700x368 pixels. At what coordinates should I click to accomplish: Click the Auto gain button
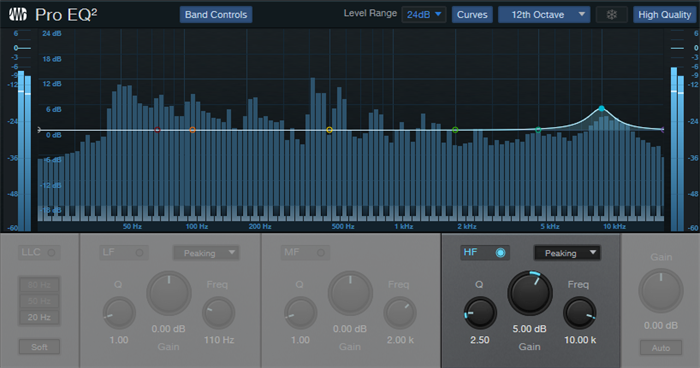coord(661,347)
